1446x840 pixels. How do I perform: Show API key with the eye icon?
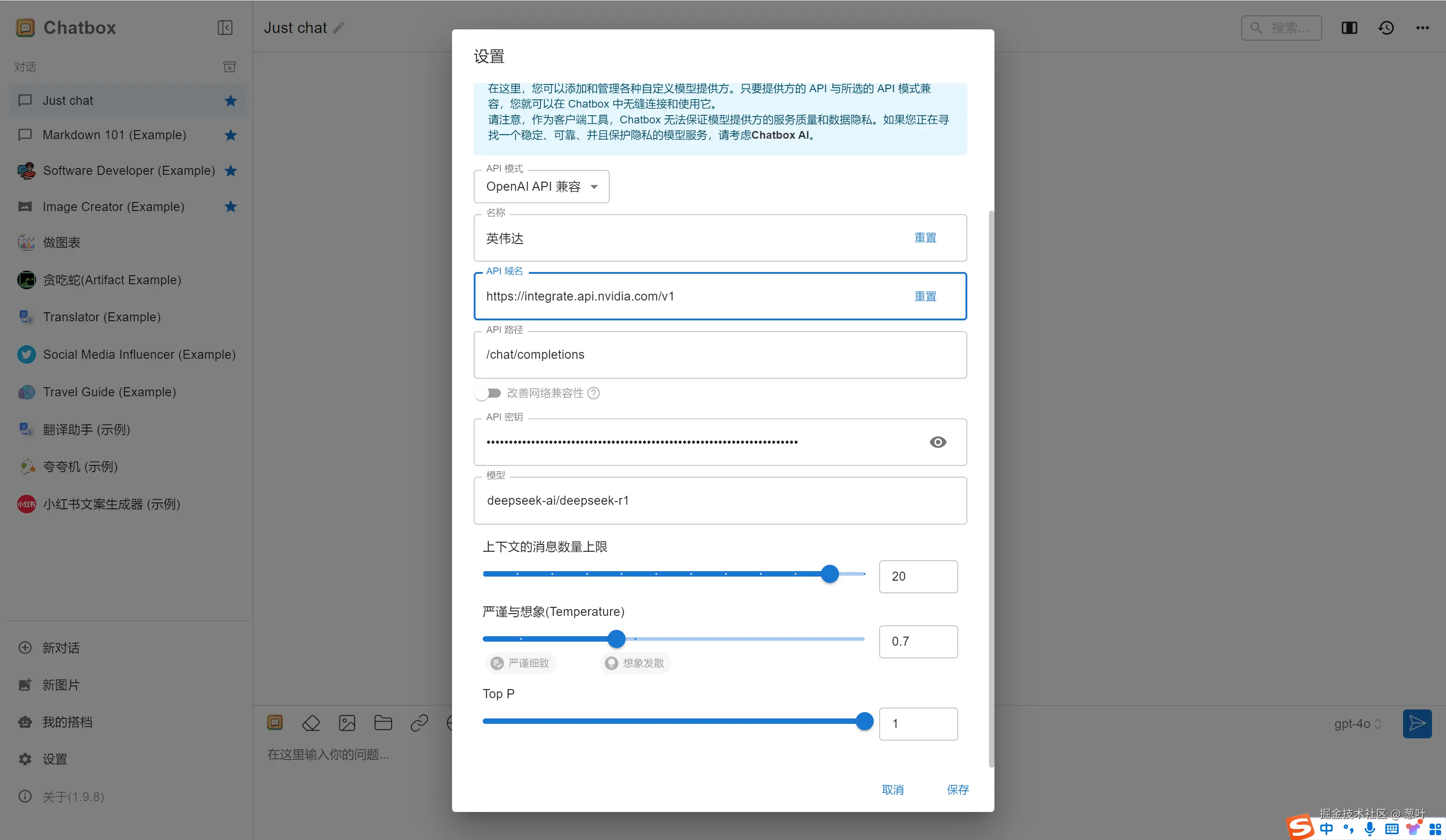(937, 442)
